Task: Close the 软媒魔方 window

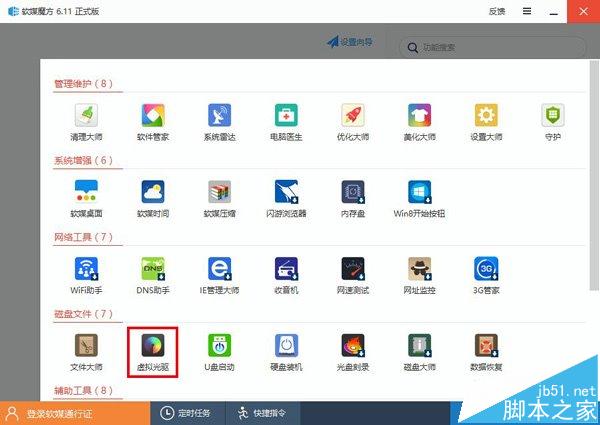Action: click(584, 11)
